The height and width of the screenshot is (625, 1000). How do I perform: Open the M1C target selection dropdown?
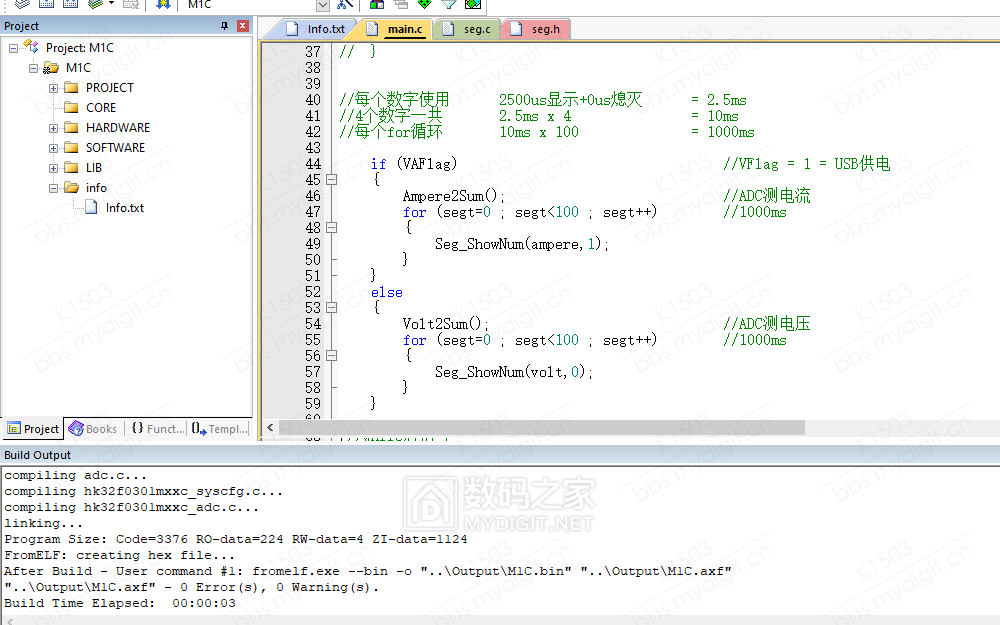[323, 4]
